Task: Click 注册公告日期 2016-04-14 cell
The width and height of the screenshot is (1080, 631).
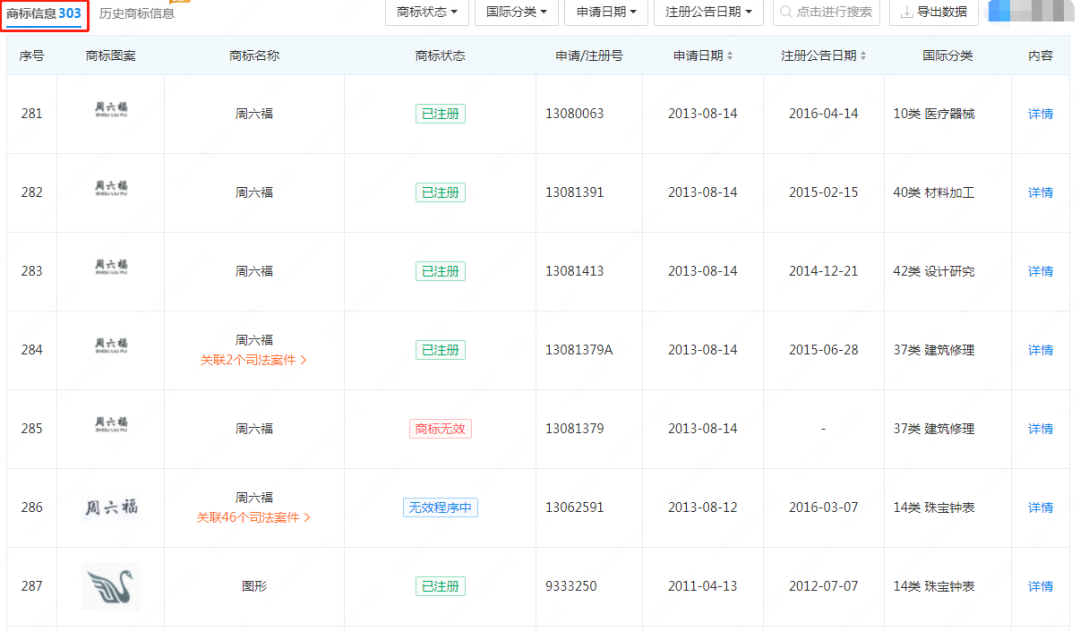Action: pyautogui.click(x=824, y=114)
